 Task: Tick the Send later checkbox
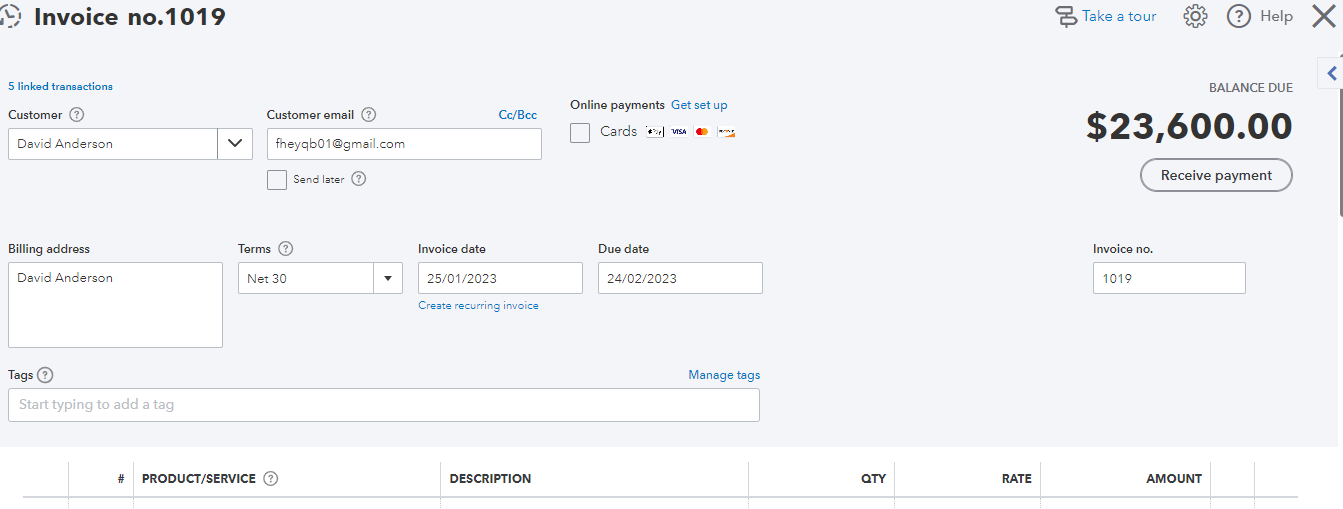(277, 180)
